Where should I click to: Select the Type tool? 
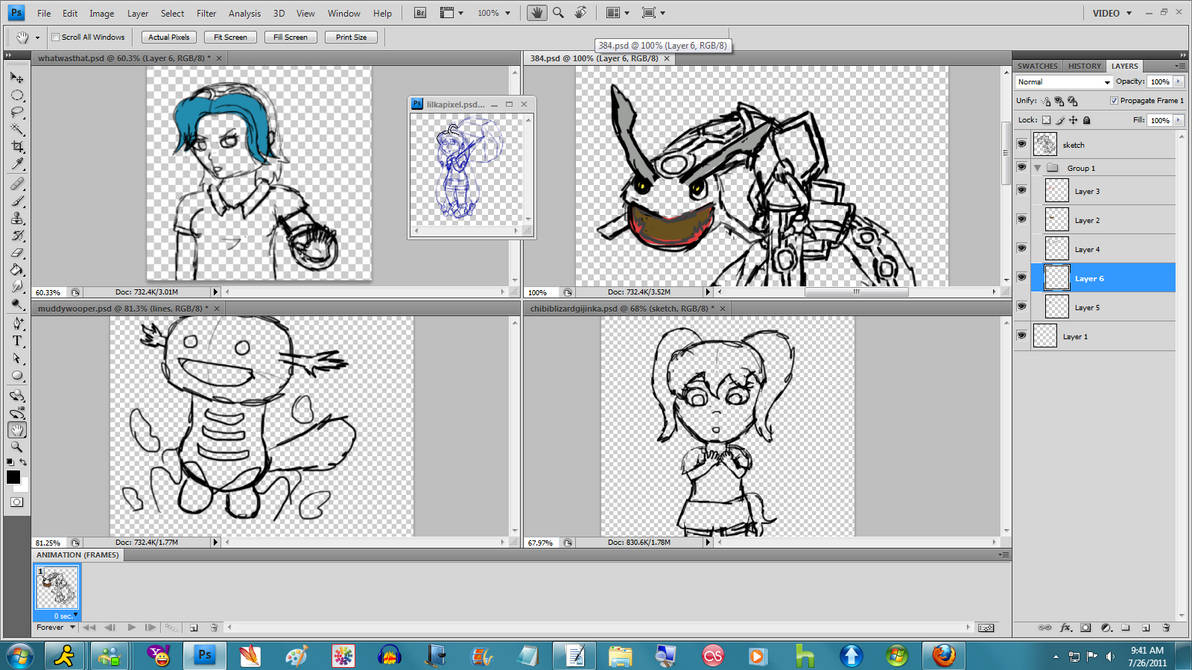tap(17, 341)
